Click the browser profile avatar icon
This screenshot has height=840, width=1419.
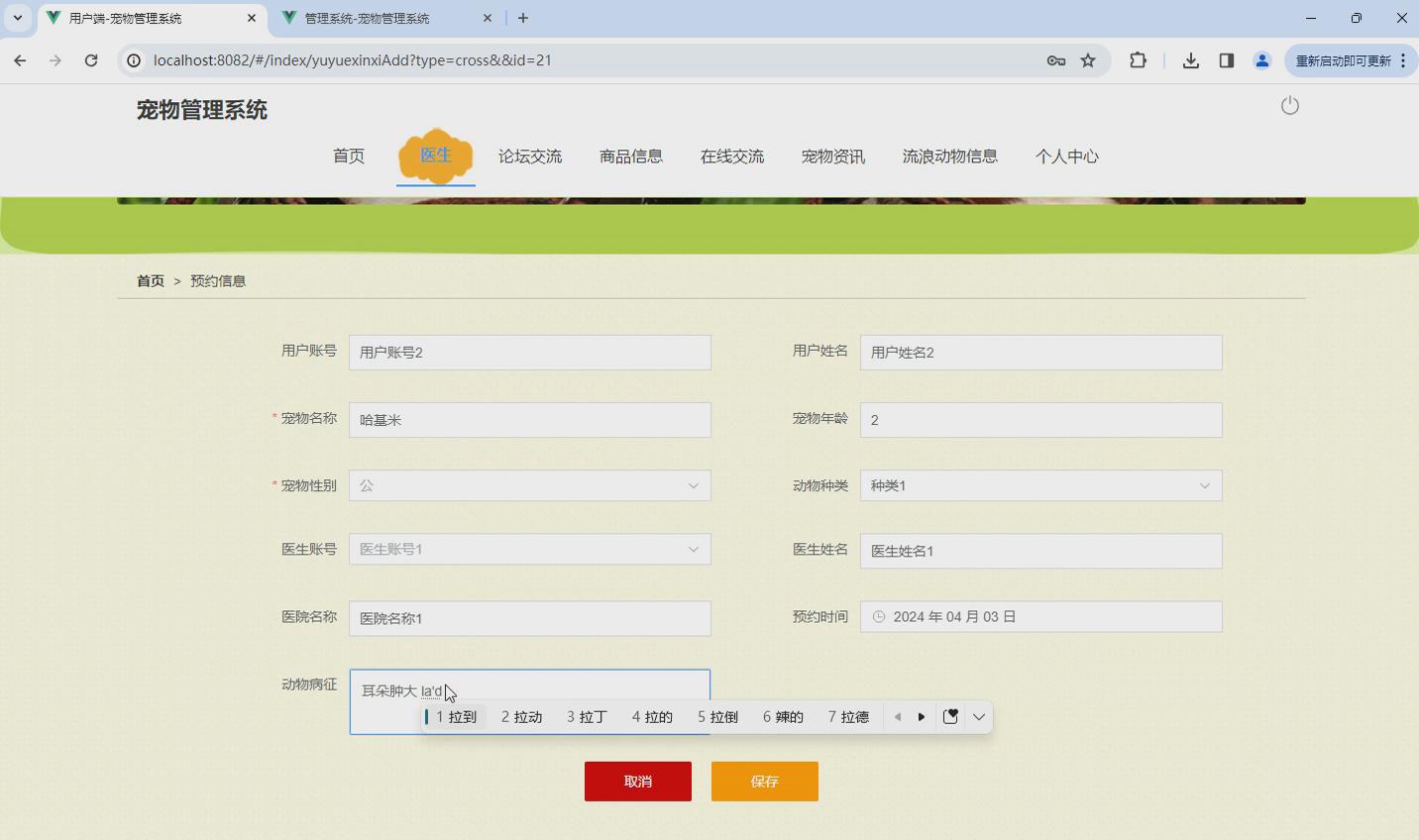[x=1261, y=60]
